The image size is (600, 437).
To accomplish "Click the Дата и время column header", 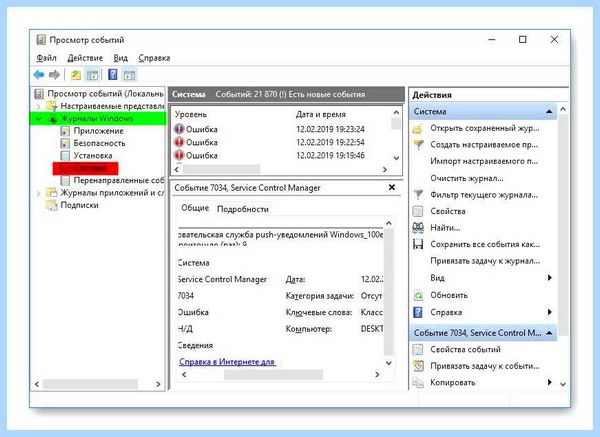I will click(321, 114).
